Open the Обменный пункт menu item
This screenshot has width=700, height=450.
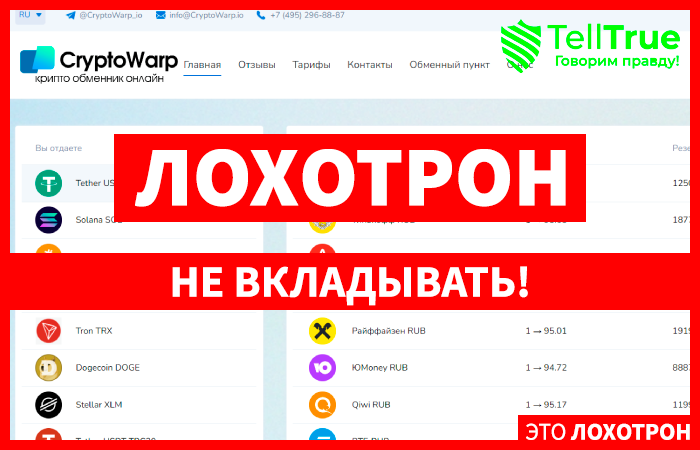450,65
